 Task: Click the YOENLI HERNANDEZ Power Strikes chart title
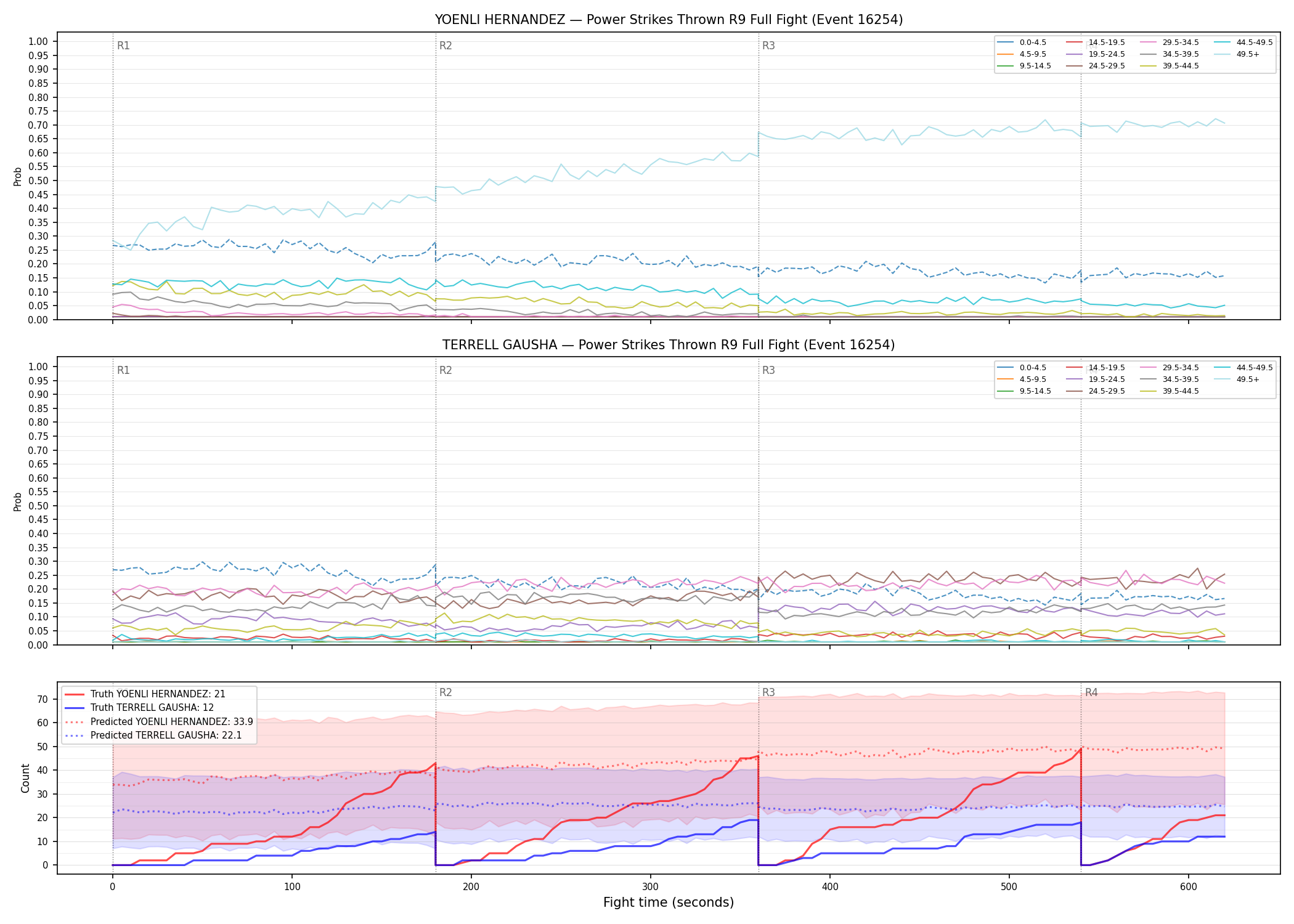669,20
